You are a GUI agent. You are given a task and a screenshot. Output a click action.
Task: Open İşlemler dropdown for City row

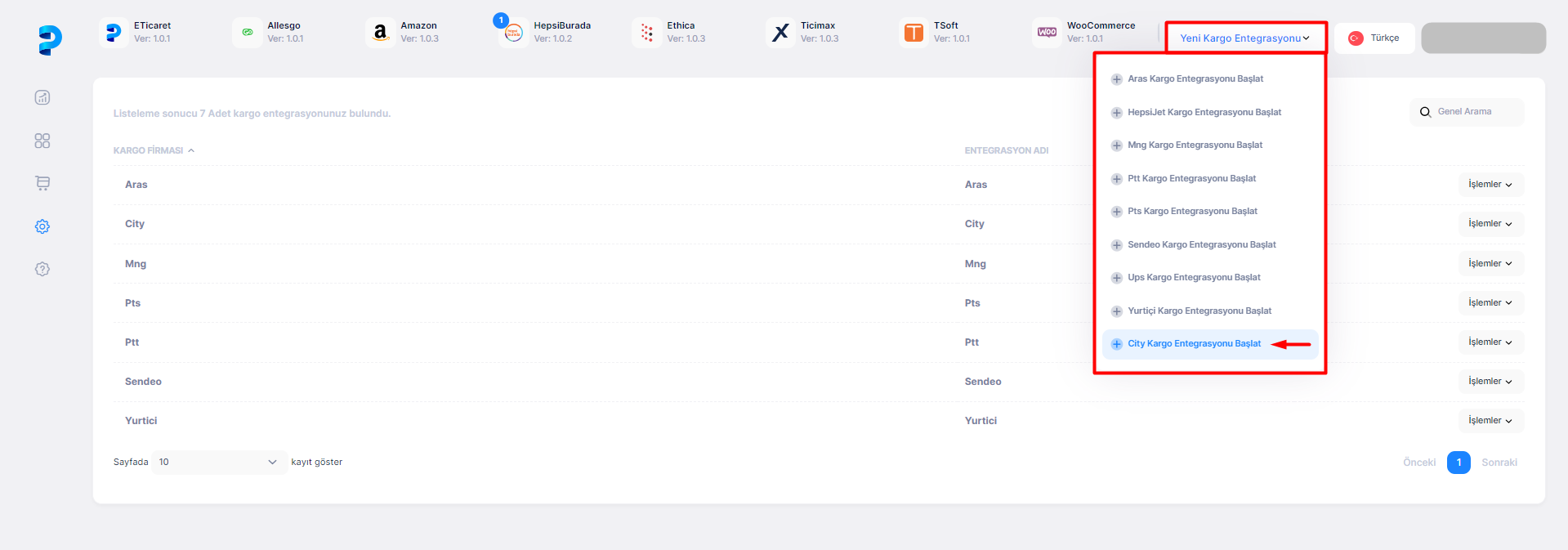[x=1490, y=224]
